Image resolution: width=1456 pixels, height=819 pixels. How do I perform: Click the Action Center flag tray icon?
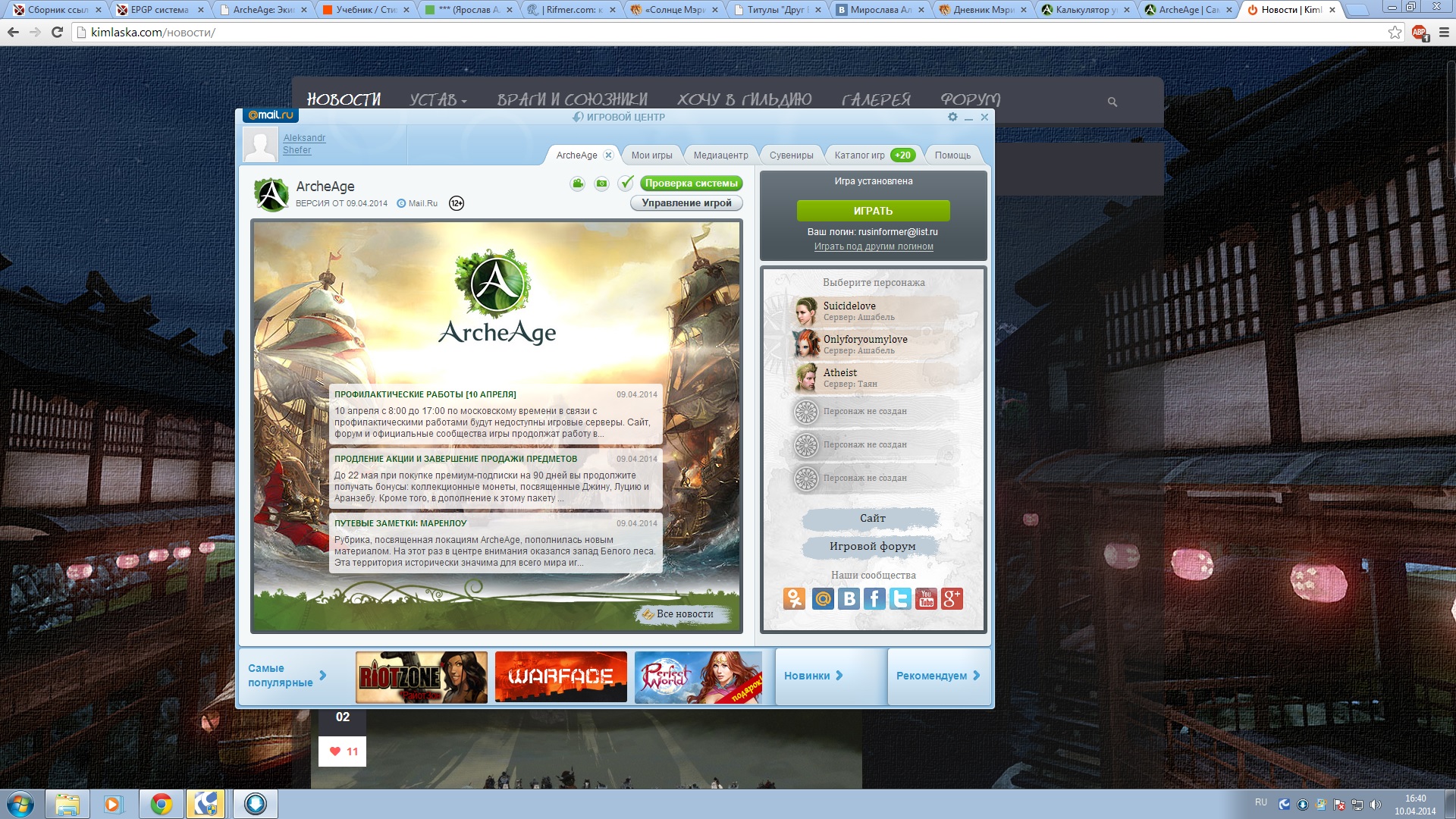tap(1339, 805)
